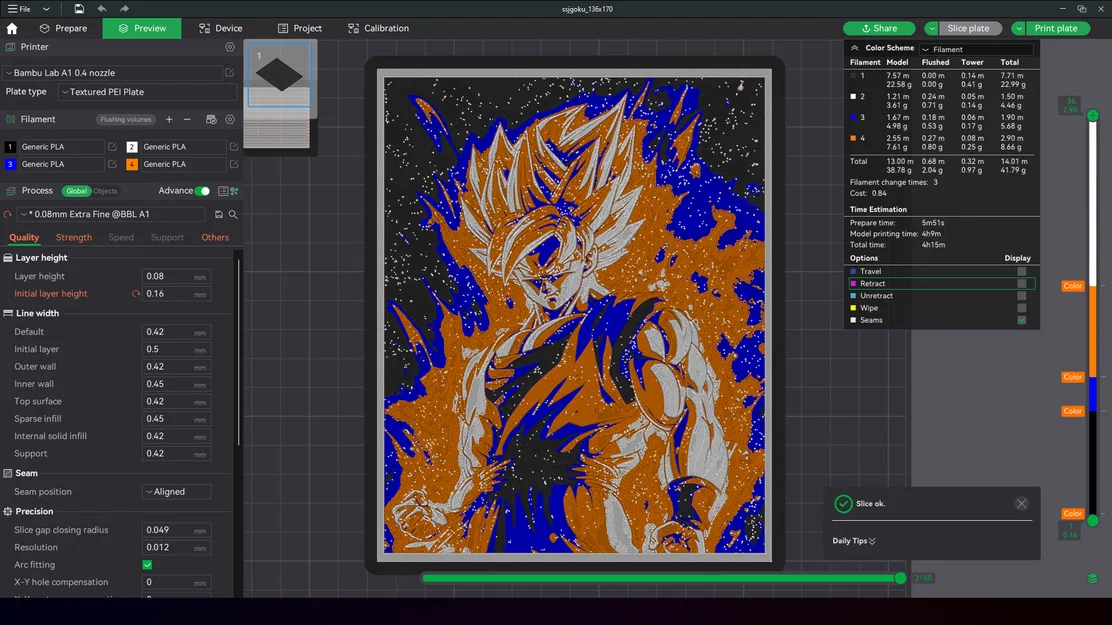
Task: Open the Others settings tab
Action: [215, 238]
